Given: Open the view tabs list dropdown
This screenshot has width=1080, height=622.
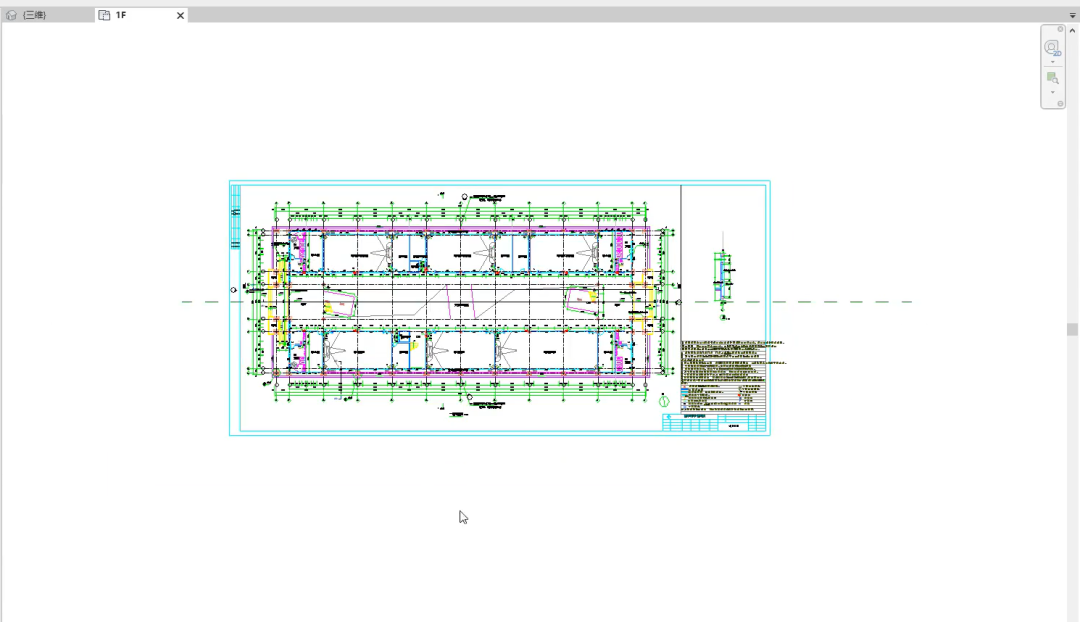Looking at the screenshot, I should click(1072, 15).
